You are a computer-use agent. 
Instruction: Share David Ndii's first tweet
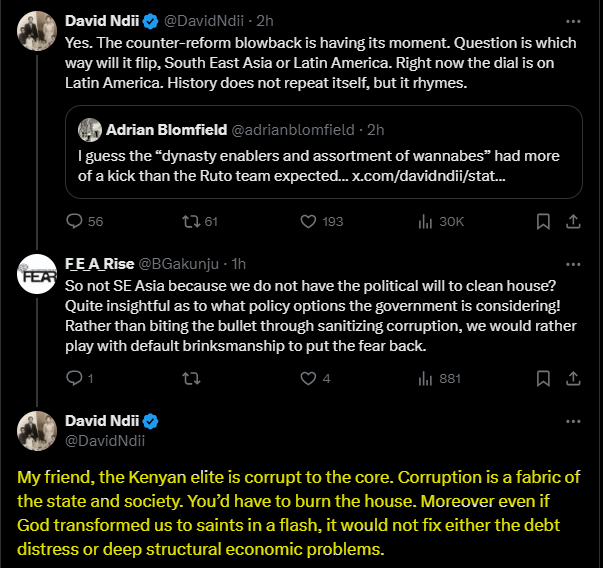[x=574, y=221]
